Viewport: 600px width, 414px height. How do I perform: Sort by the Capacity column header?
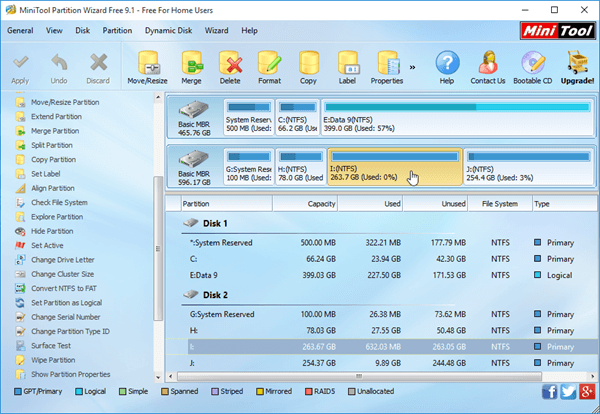pyautogui.click(x=305, y=204)
